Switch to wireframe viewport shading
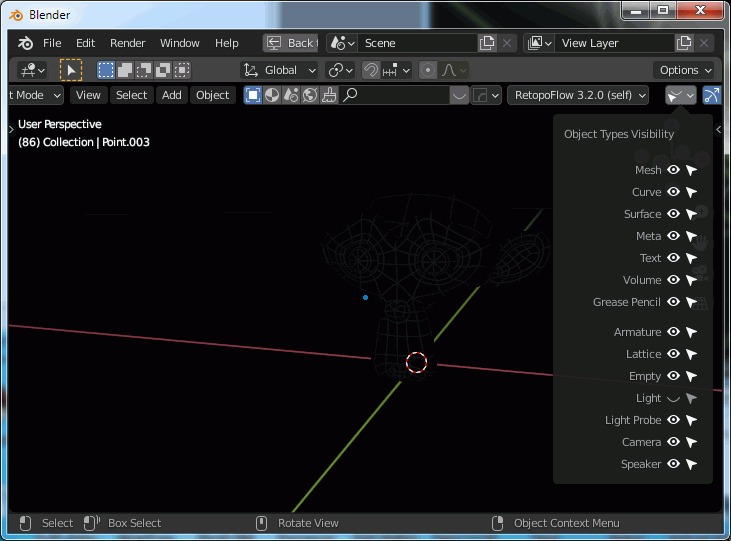 (x=253, y=95)
